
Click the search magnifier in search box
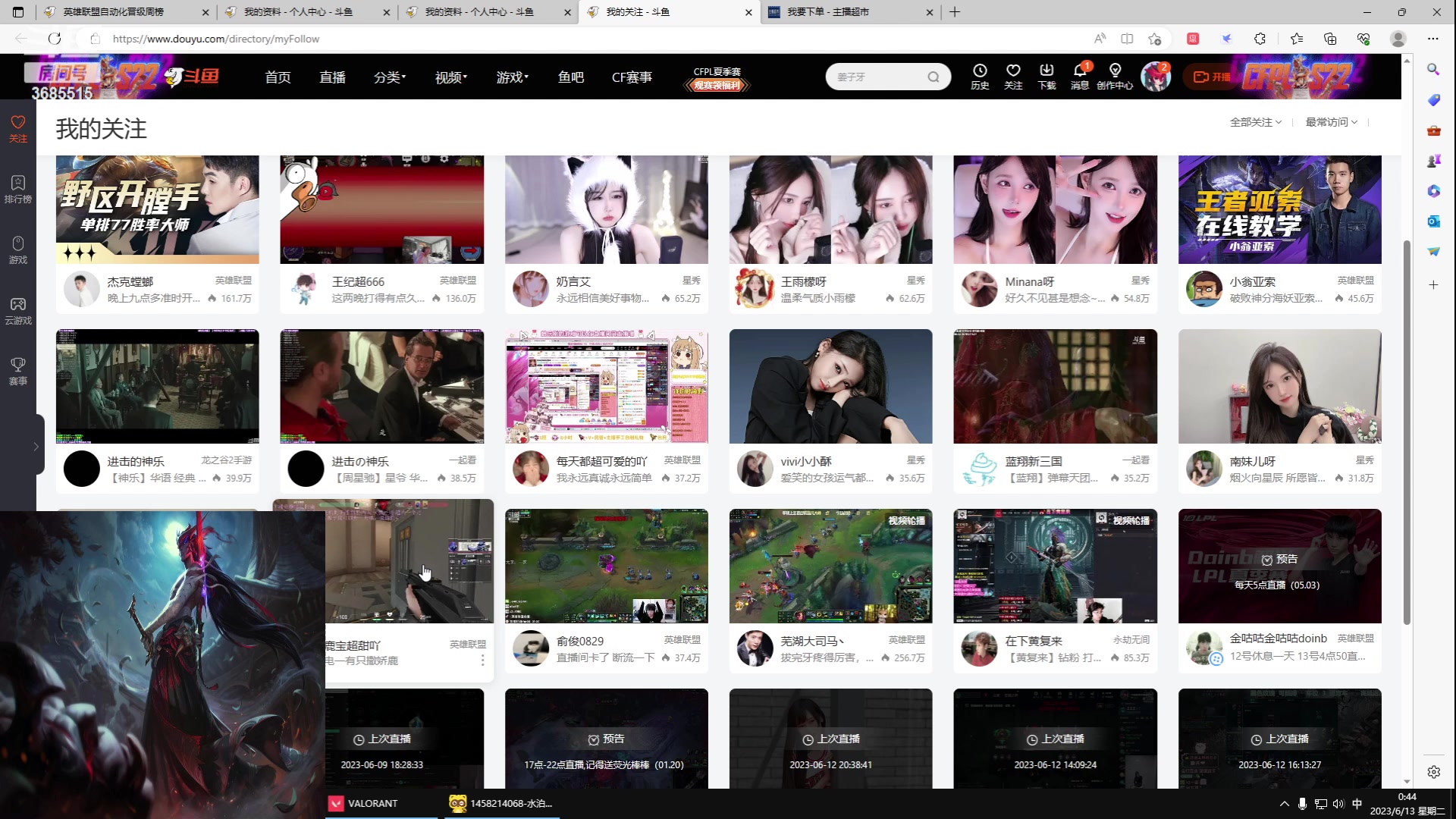934,77
